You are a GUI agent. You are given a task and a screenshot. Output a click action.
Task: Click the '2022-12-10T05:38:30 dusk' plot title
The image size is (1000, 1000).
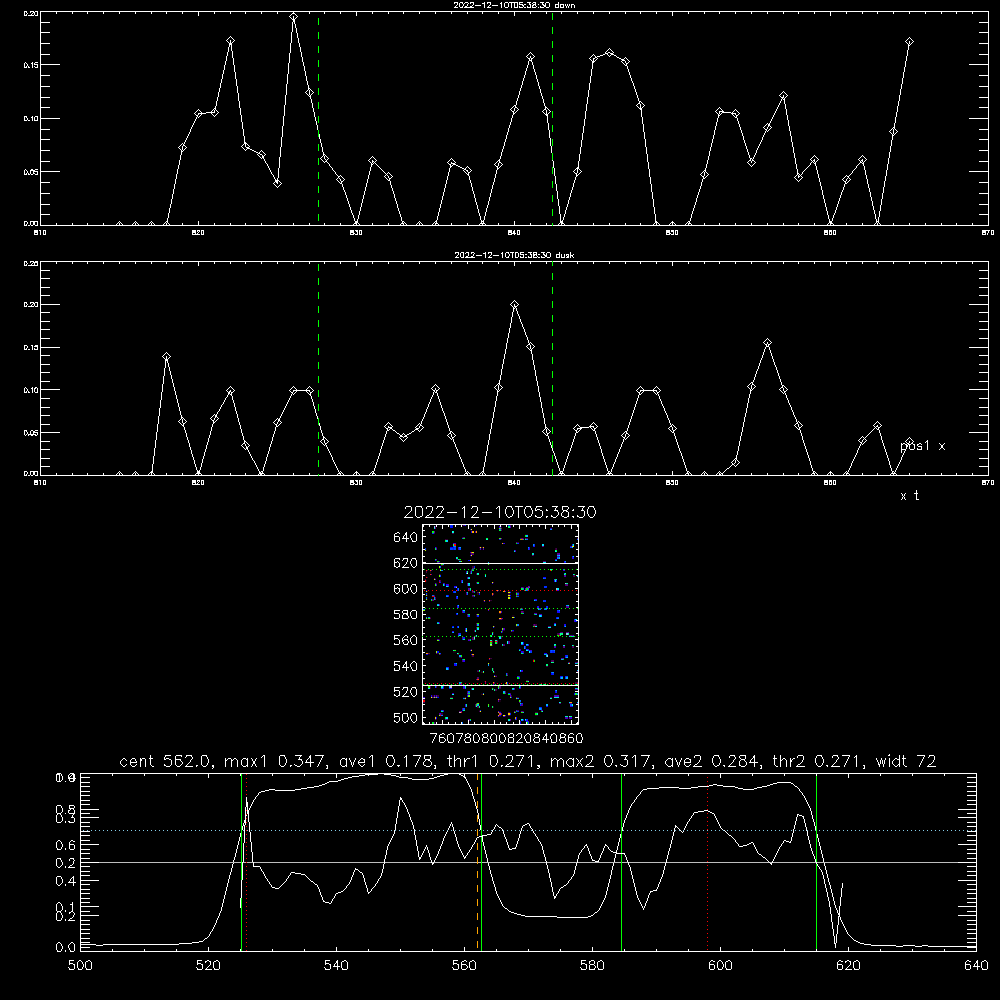514,255
